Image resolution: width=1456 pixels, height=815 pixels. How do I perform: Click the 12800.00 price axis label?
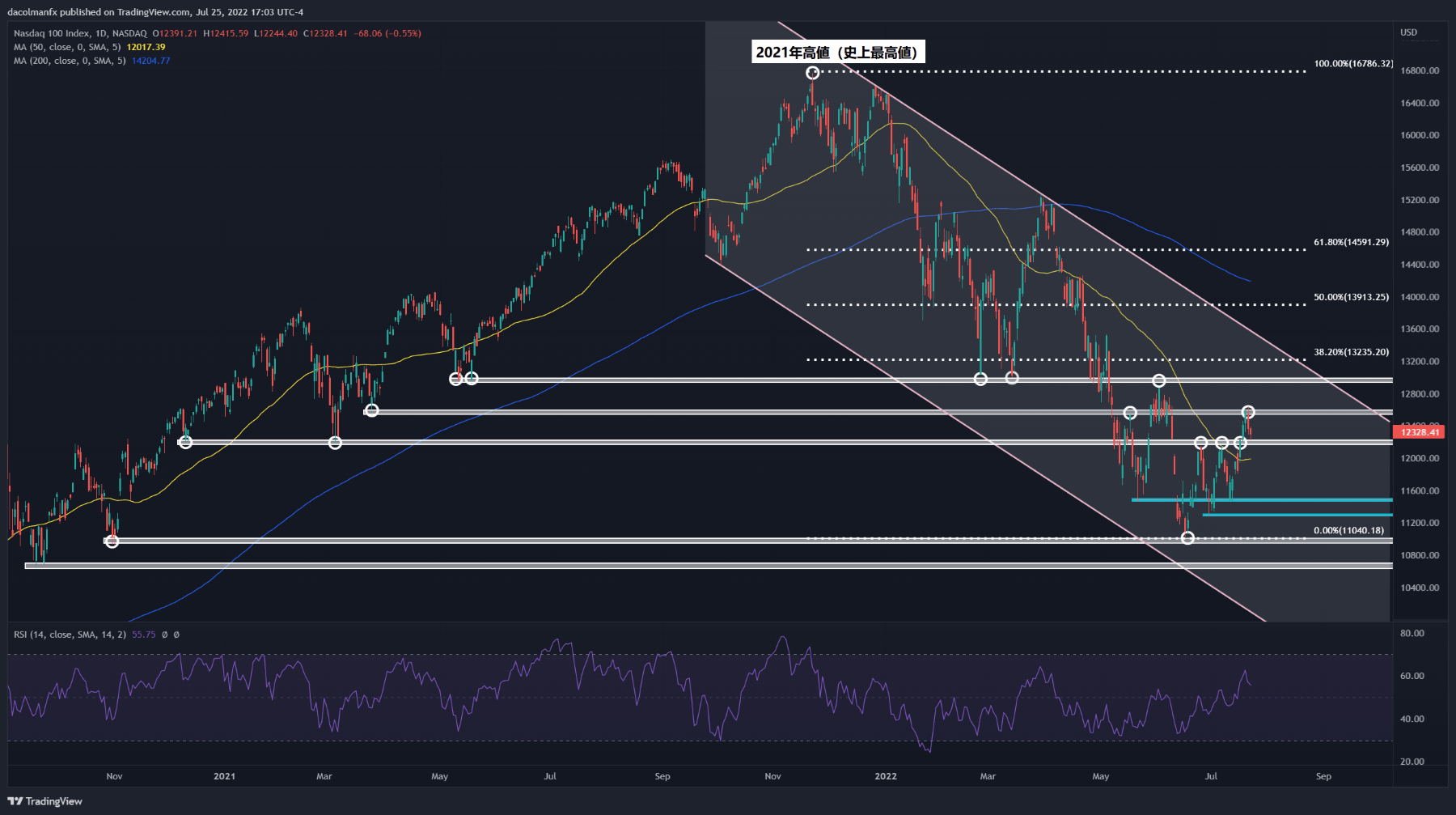pyautogui.click(x=1420, y=394)
